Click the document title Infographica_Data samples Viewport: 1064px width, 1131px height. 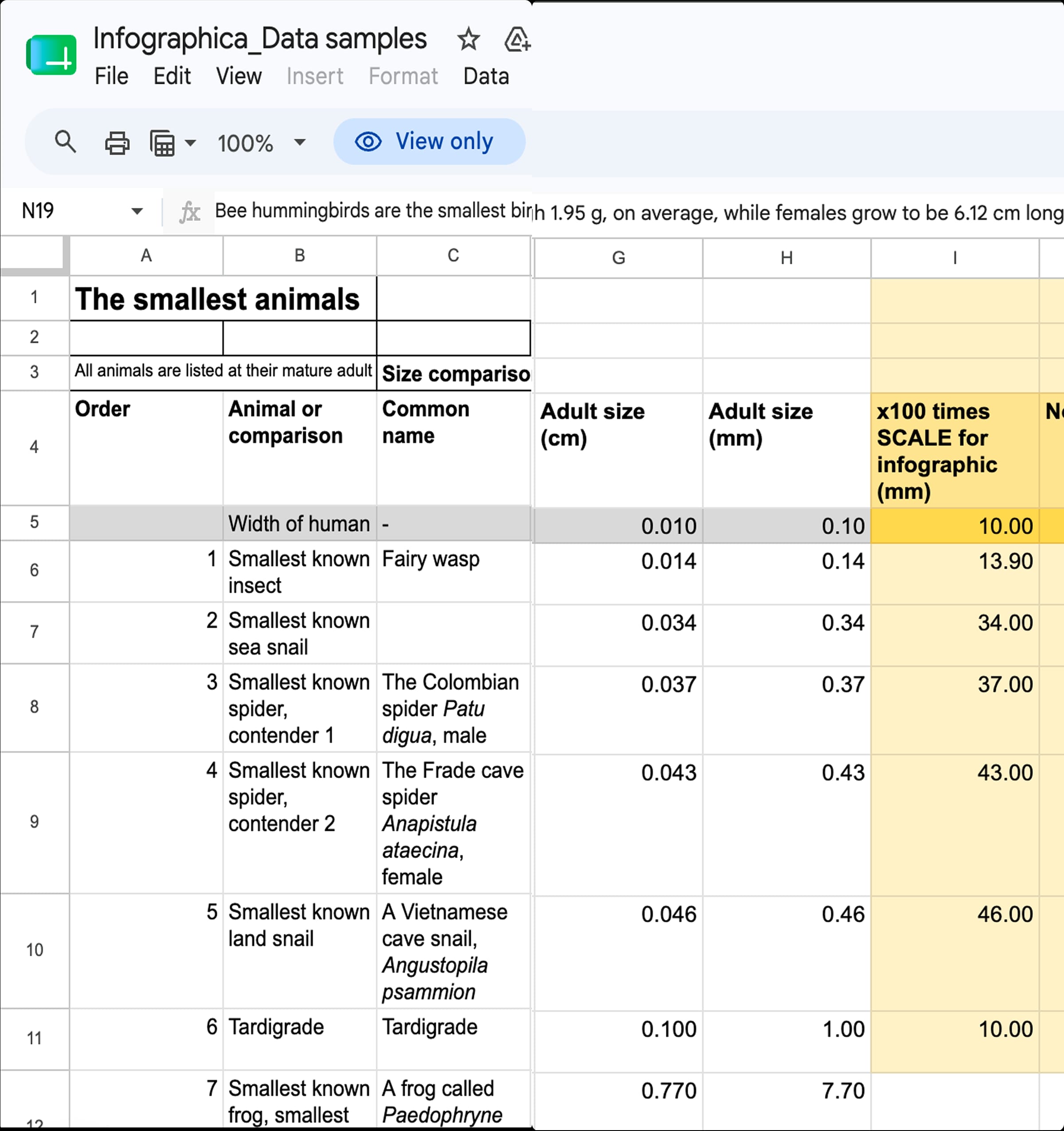[260, 39]
